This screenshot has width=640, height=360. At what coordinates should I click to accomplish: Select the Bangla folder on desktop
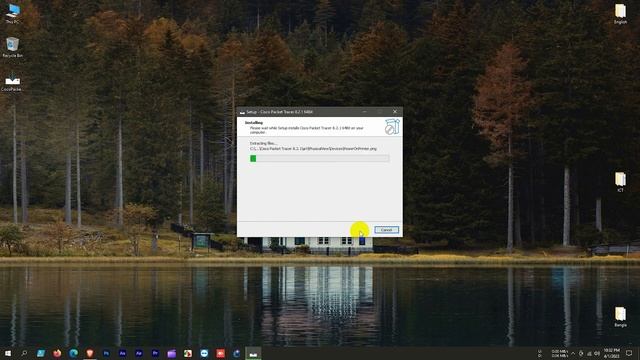[620, 317]
